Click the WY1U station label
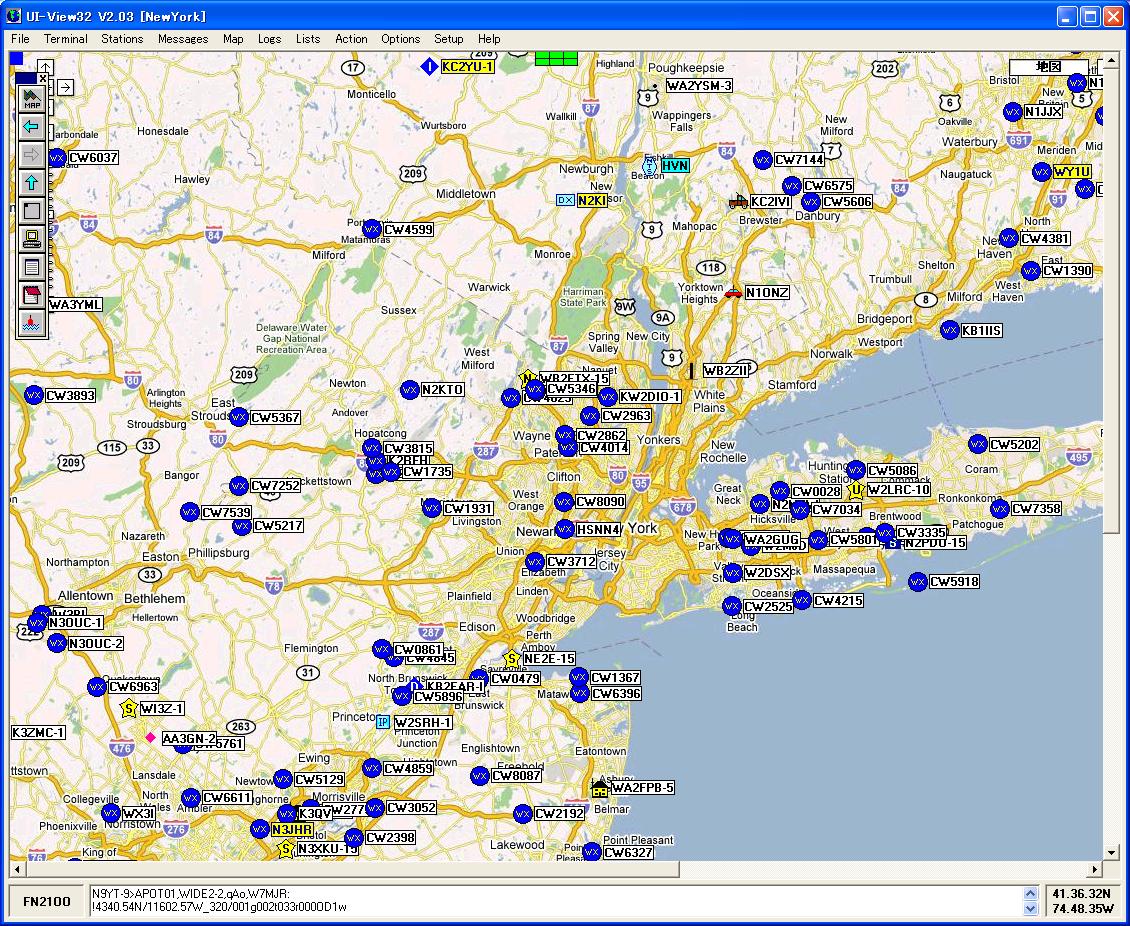 coord(1072,172)
